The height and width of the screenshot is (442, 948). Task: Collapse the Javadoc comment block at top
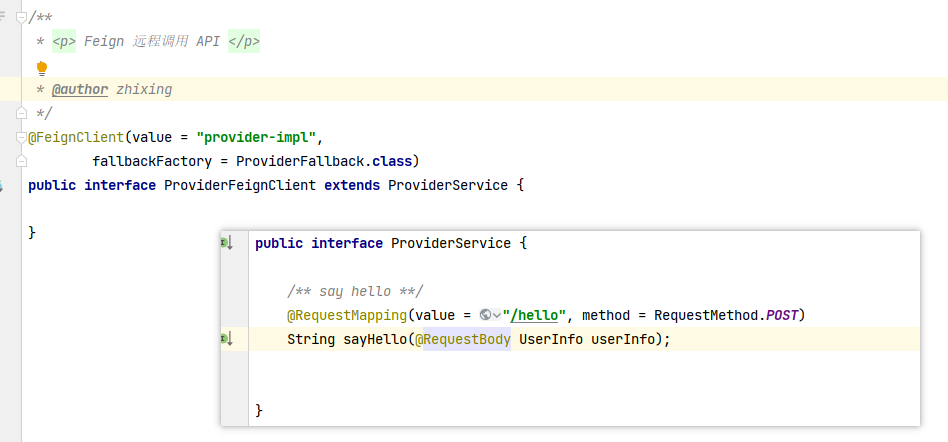21,16
